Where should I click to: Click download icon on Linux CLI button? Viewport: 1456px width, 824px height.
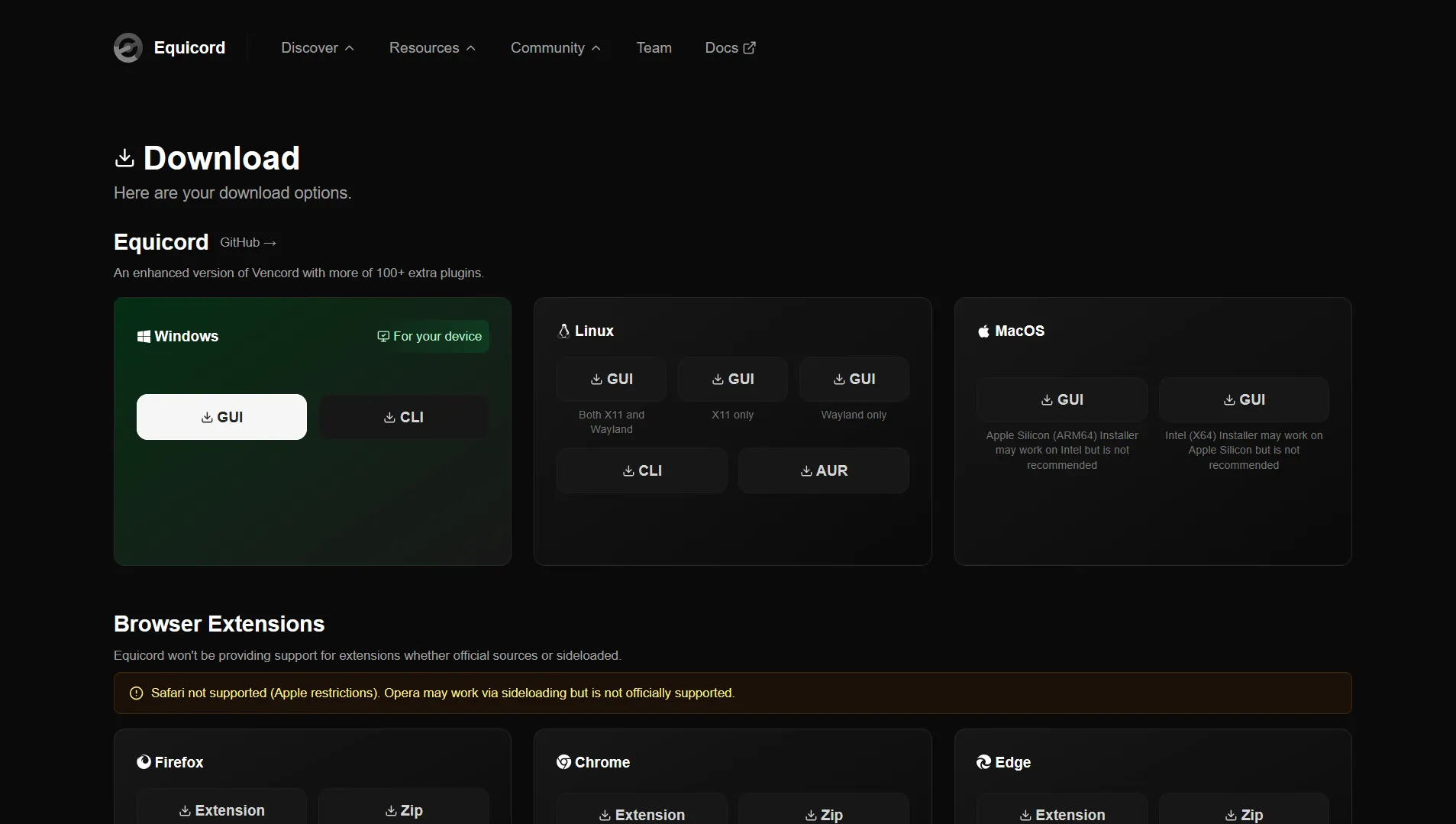[628, 471]
